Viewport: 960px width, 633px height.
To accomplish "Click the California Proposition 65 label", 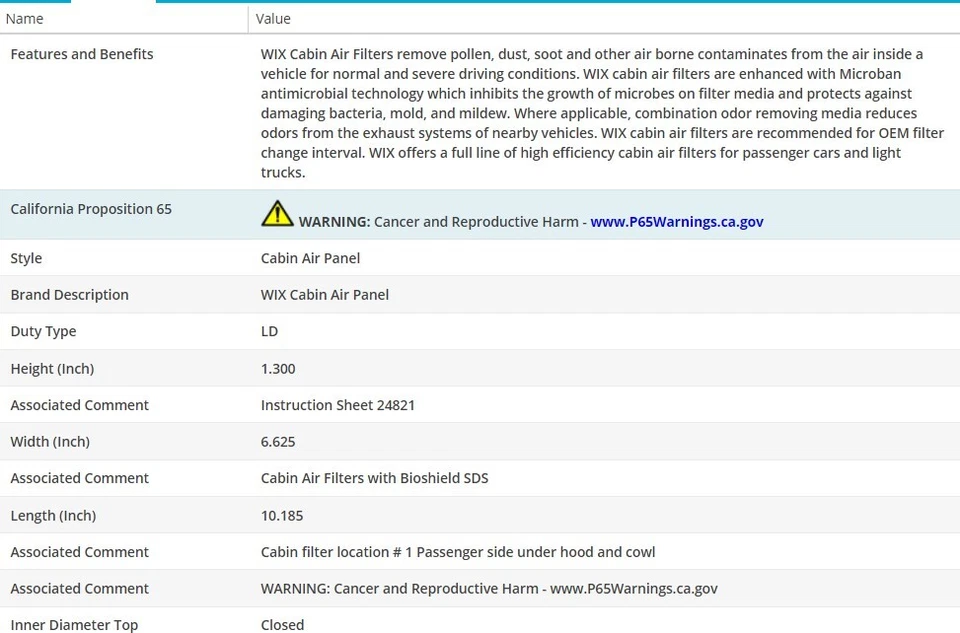I will pos(91,209).
